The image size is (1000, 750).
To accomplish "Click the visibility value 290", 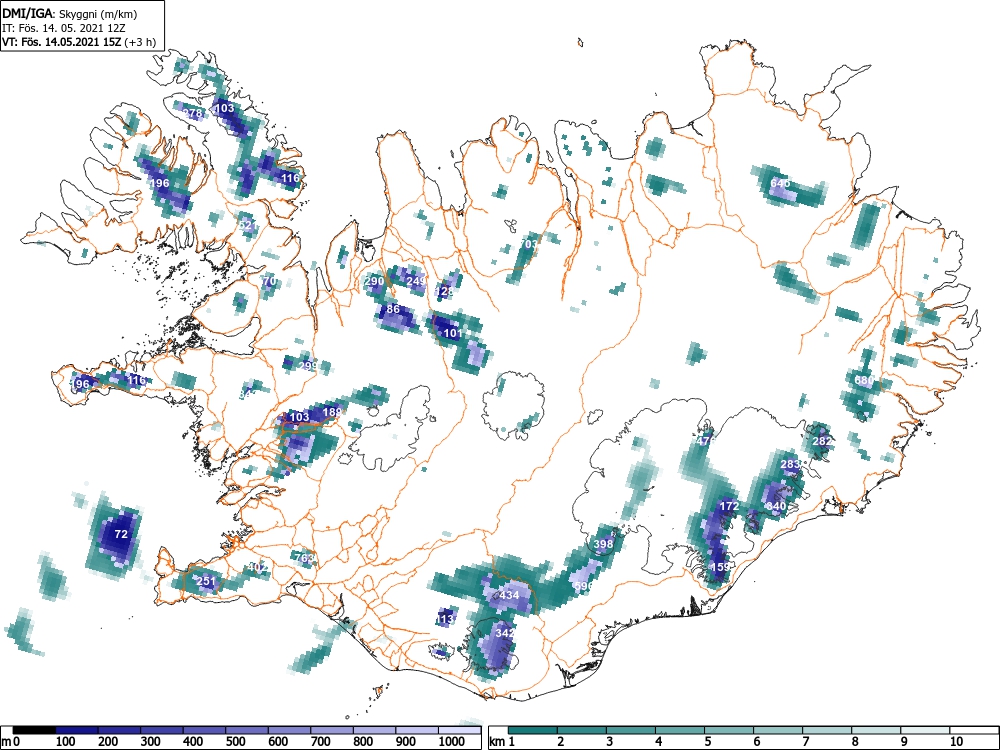I will pyautogui.click(x=374, y=281).
